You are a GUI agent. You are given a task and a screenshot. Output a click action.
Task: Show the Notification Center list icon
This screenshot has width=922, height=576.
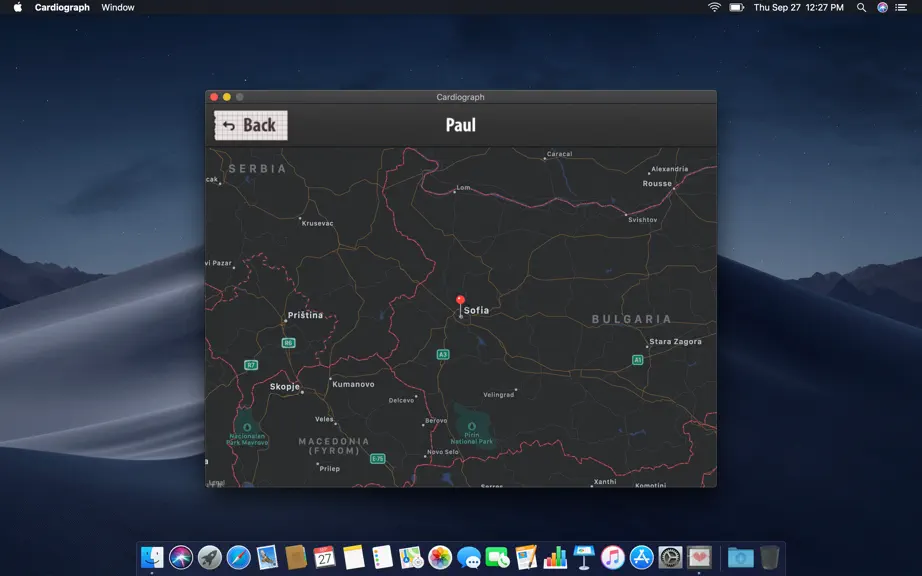901,8
